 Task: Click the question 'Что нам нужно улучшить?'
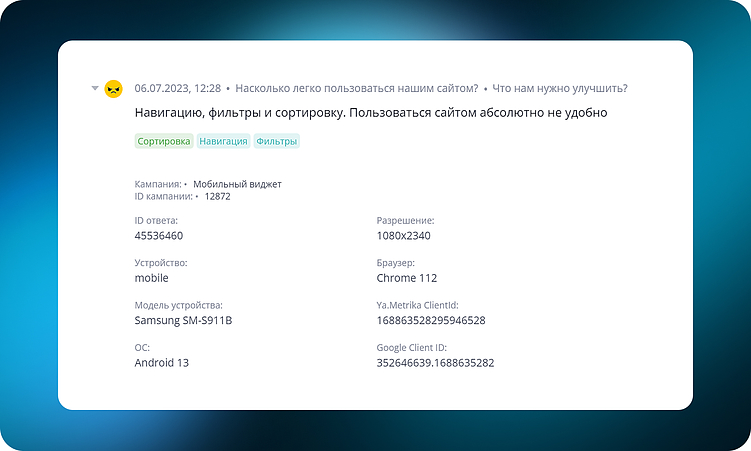(x=560, y=88)
